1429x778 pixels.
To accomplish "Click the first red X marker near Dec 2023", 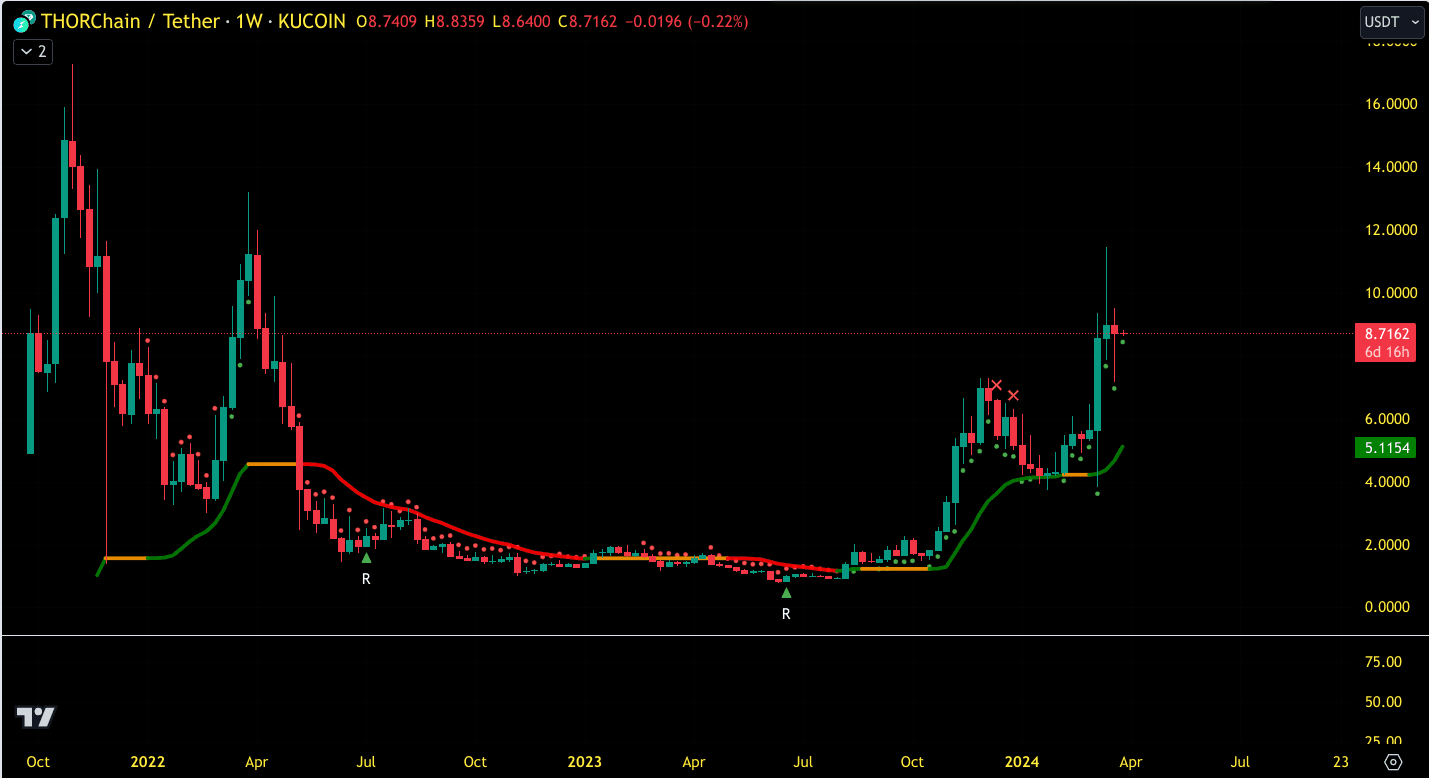I will [x=996, y=385].
